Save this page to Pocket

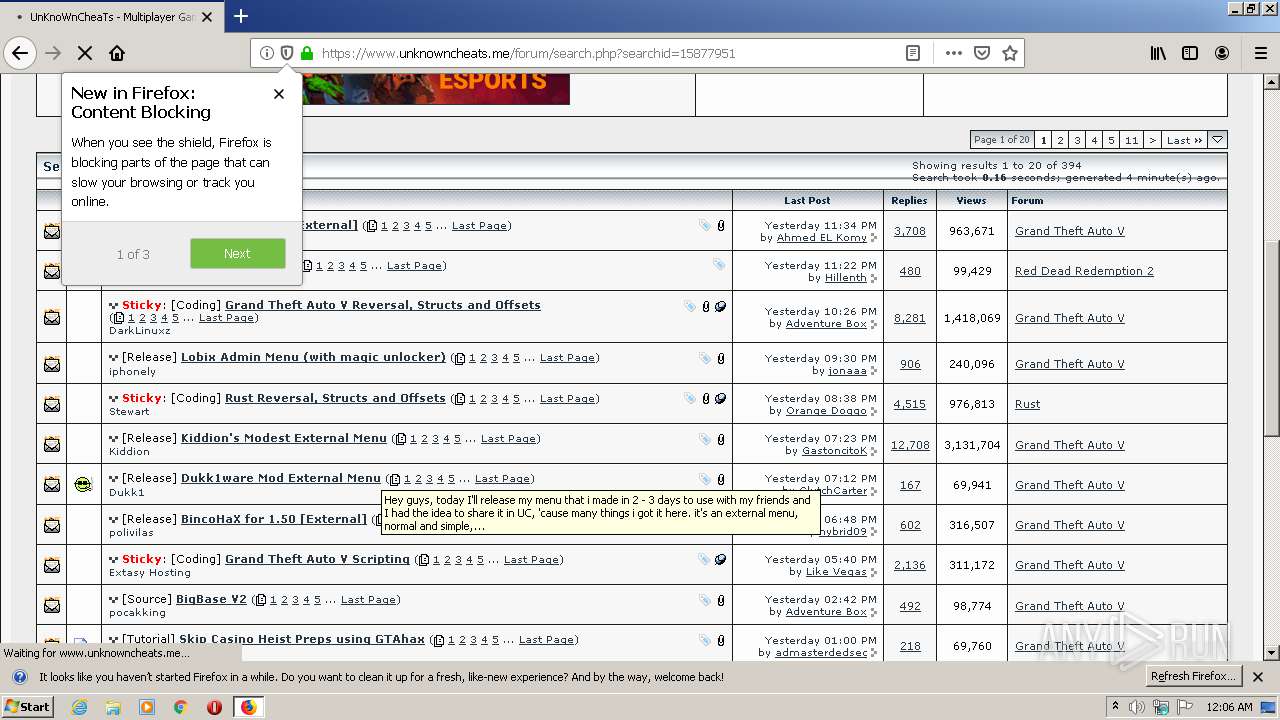[982, 53]
